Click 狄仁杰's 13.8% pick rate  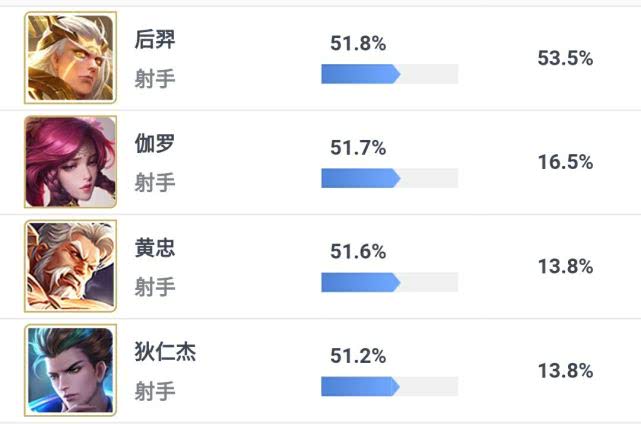tap(565, 371)
